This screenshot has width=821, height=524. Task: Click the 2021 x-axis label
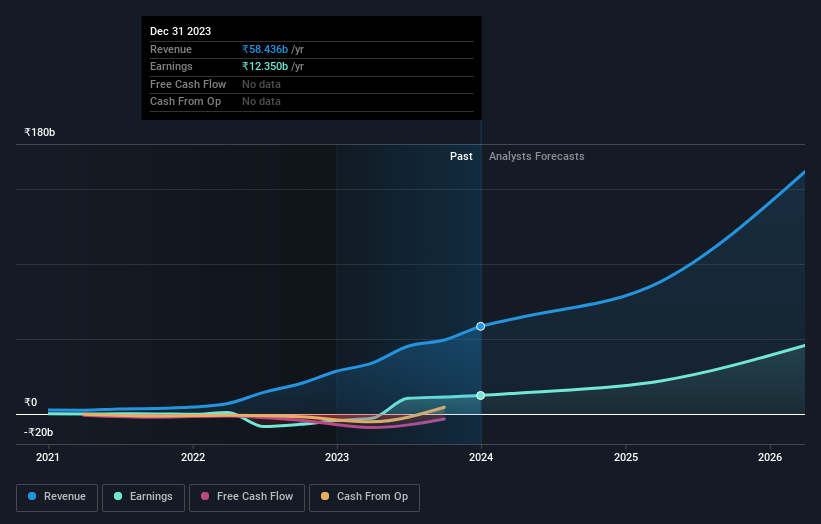48,457
